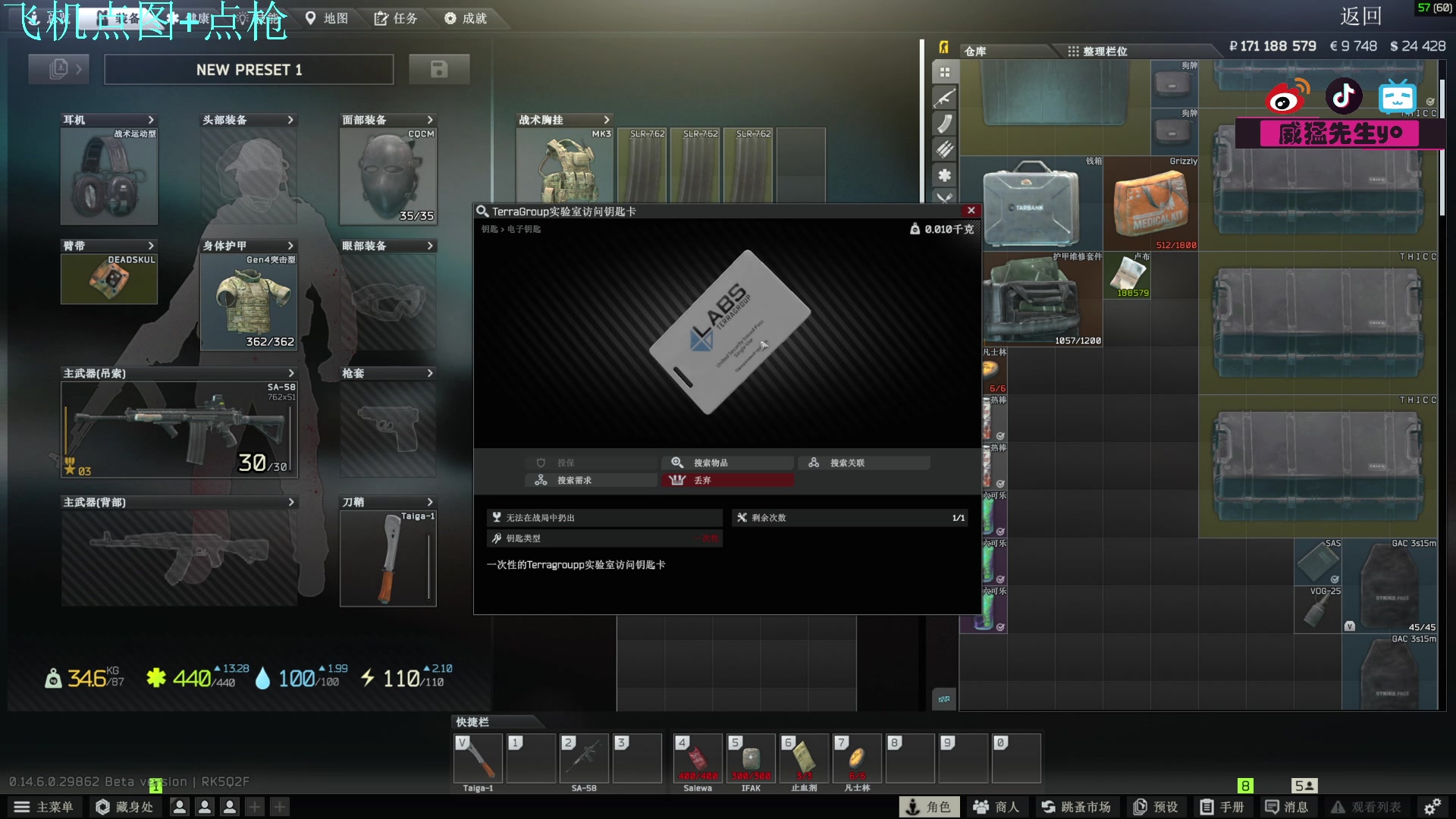
Task: Click the 搜索物品 button
Action: (727, 463)
